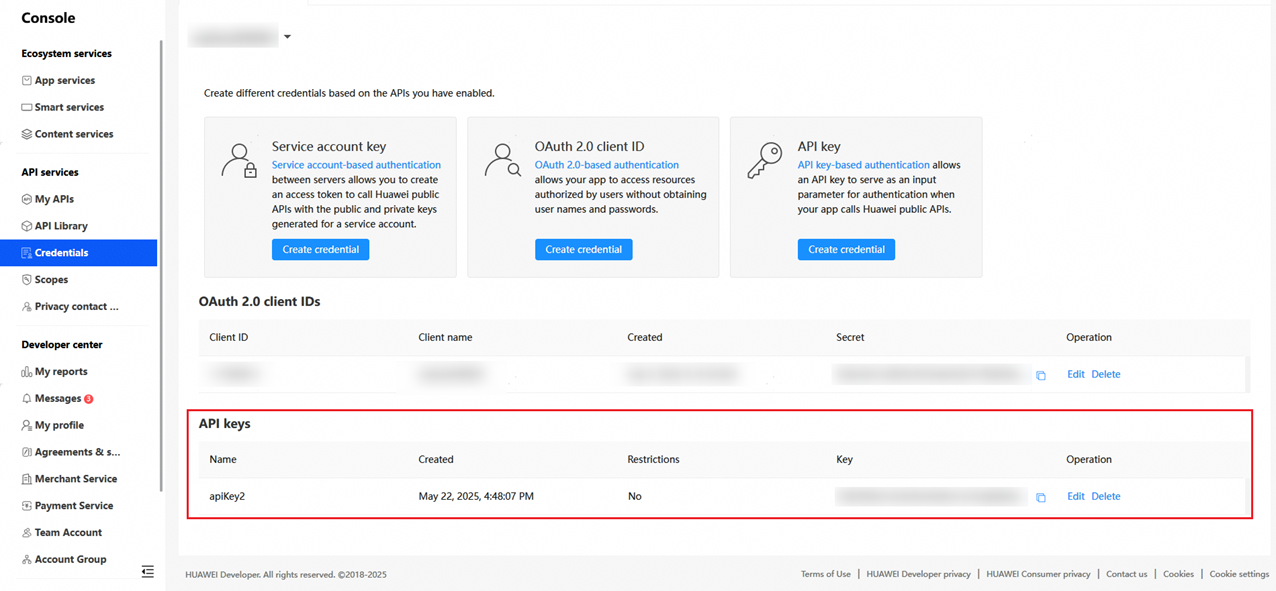Click the apiKey2 name cell
Image resolution: width=1276 pixels, height=591 pixels.
227,496
